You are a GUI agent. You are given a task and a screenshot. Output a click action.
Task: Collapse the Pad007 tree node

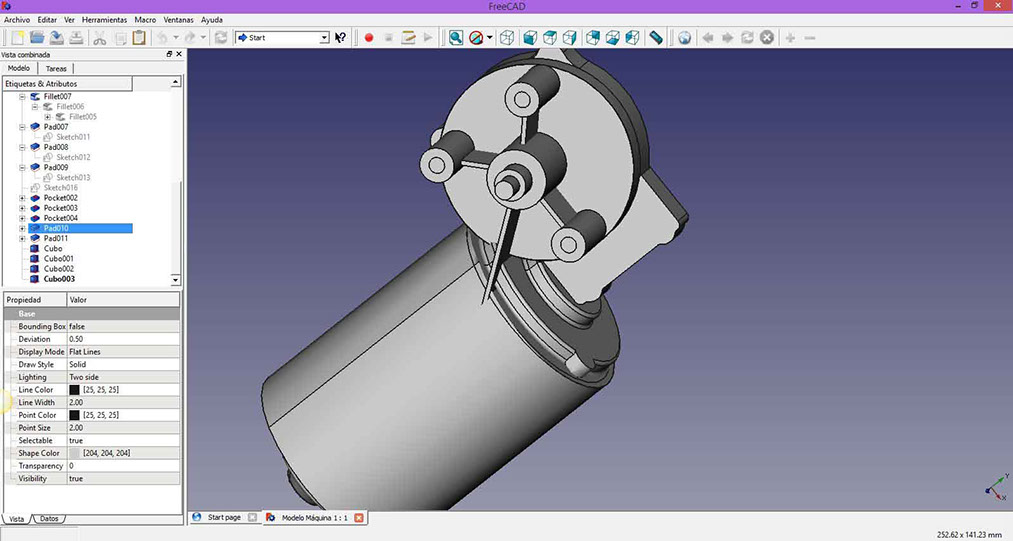22,127
